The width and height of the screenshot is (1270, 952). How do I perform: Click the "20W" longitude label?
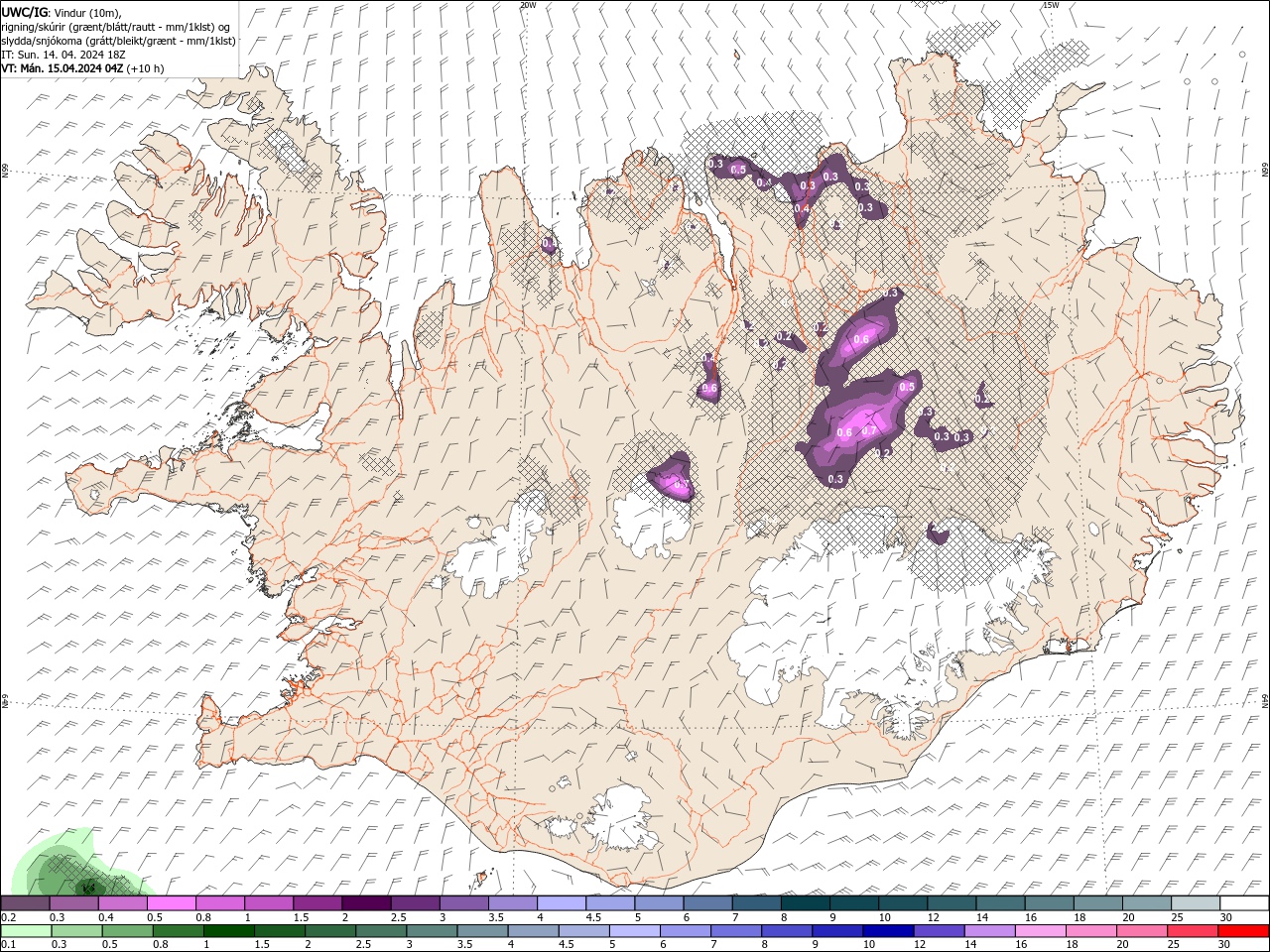click(529, 5)
